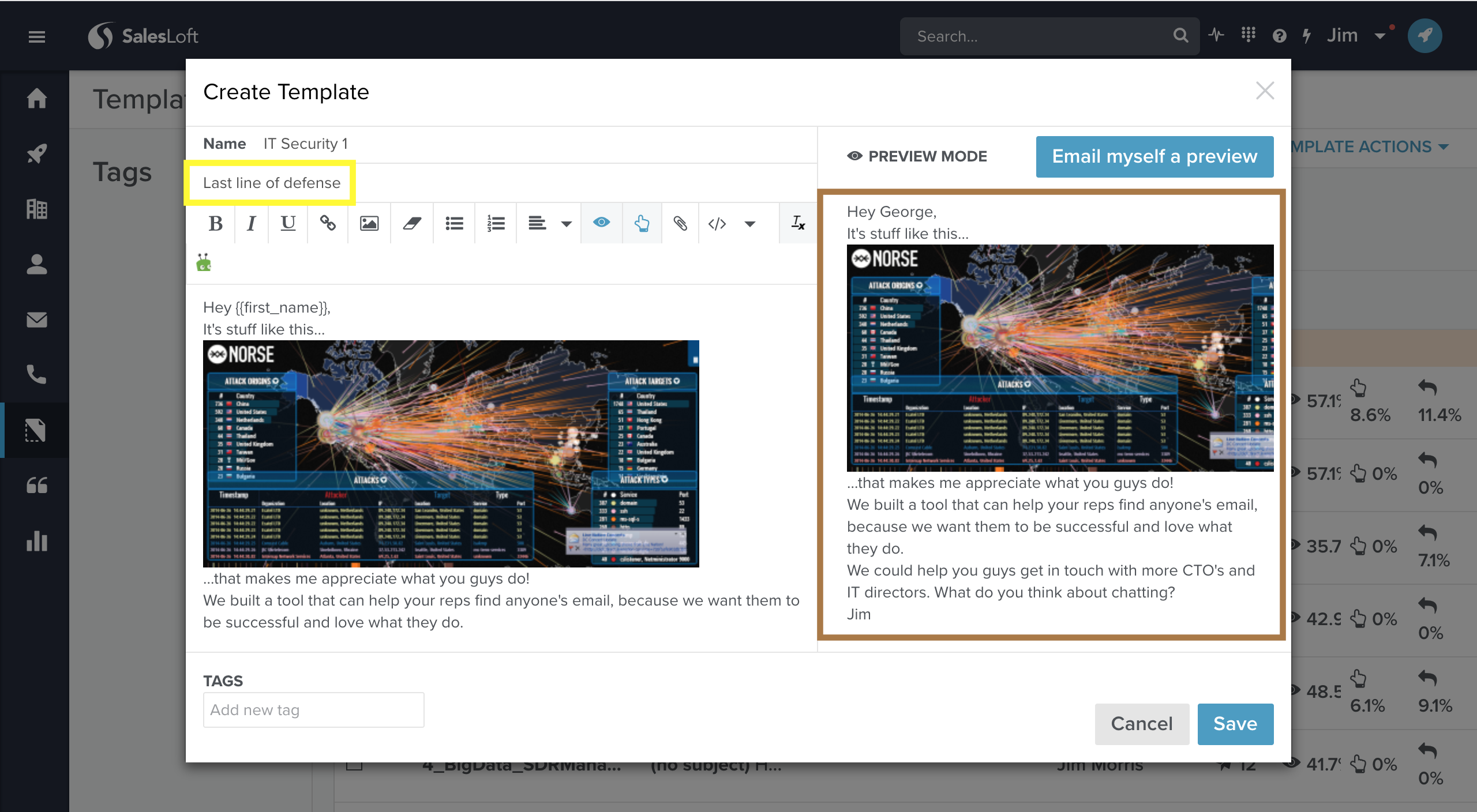The height and width of the screenshot is (812, 1477).
Task: Insert a hyperlink using link icon
Action: coord(328,223)
